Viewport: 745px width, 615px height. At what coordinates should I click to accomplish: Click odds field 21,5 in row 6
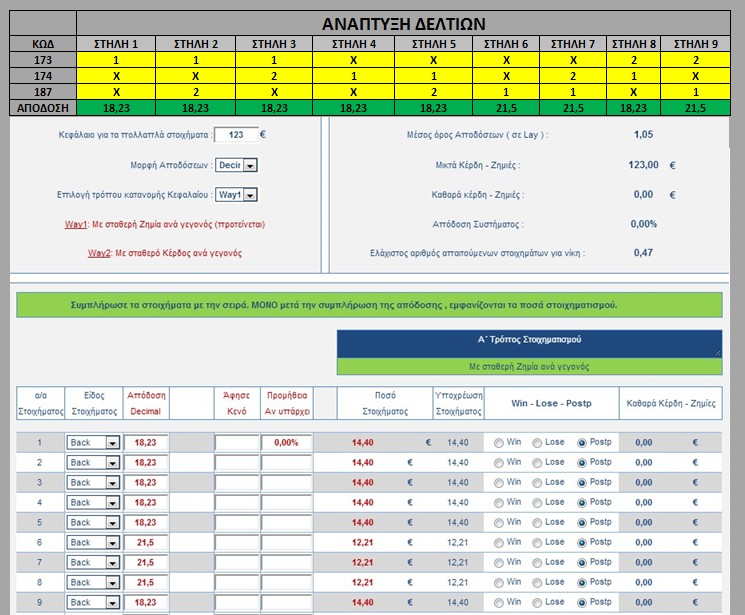coord(146,542)
